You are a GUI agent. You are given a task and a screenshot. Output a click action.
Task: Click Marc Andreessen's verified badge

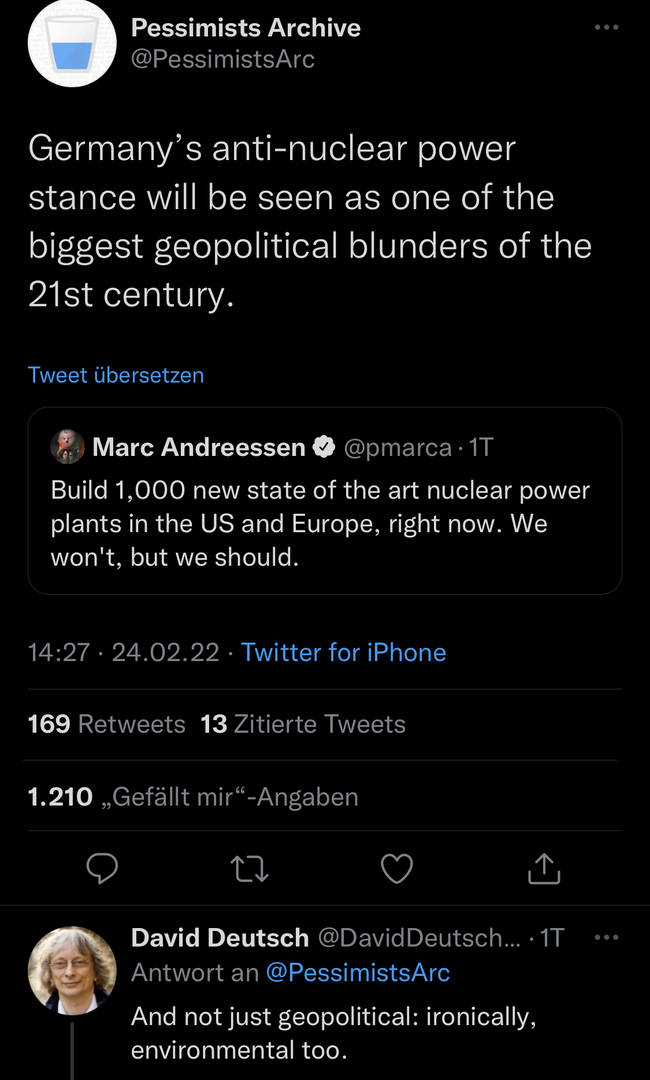click(324, 447)
